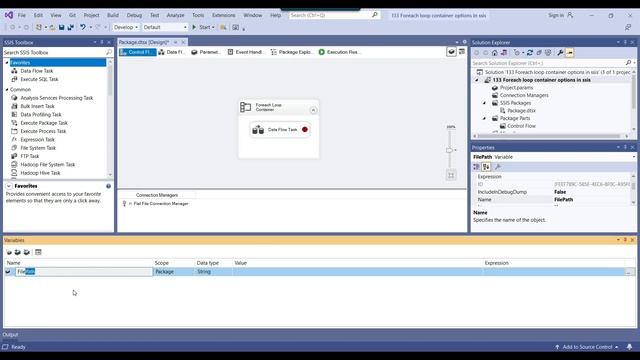The height and width of the screenshot is (360, 640).
Task: Select Connection Managers in Solution Explorer
Action: pyautogui.click(x=524, y=95)
